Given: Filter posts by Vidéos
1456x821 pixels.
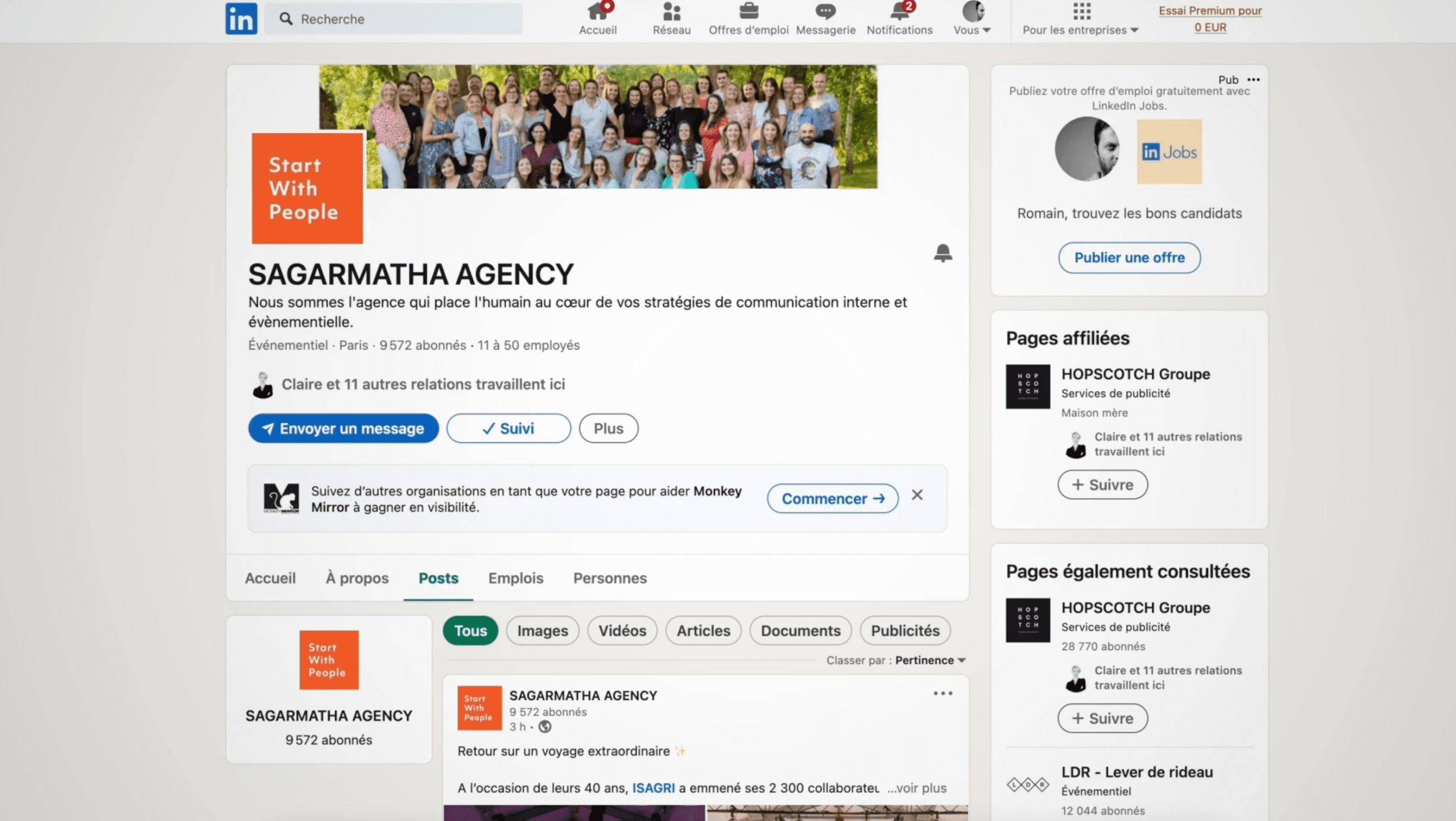Looking at the screenshot, I should pyautogui.click(x=622, y=631).
